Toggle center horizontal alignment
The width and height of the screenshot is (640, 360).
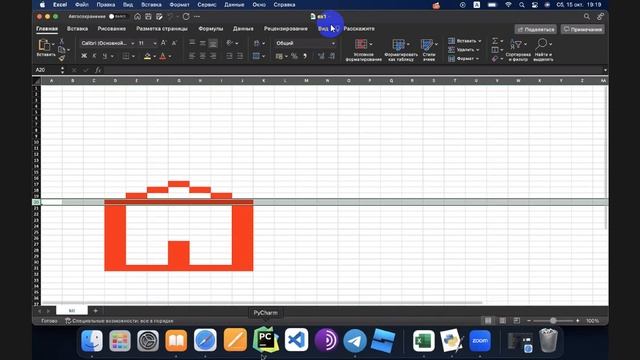[202, 56]
